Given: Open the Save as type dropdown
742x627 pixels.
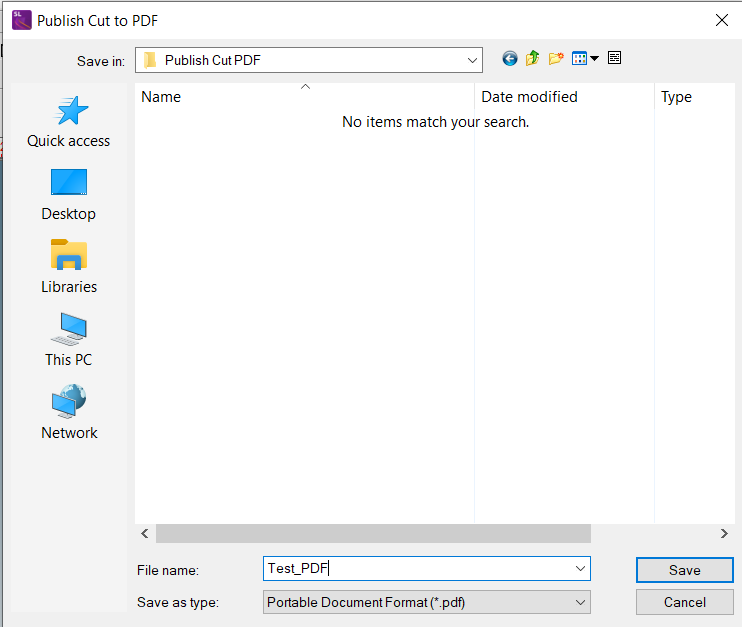Looking at the screenshot, I should tap(580, 602).
